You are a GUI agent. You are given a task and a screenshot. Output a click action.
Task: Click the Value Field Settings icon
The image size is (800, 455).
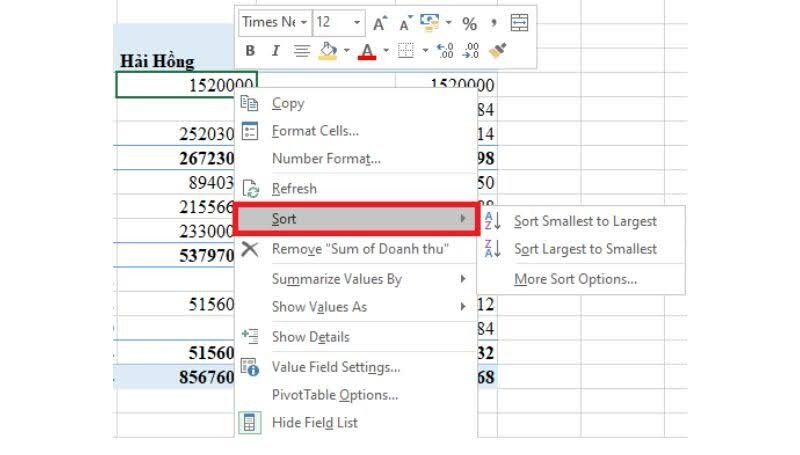pos(250,367)
